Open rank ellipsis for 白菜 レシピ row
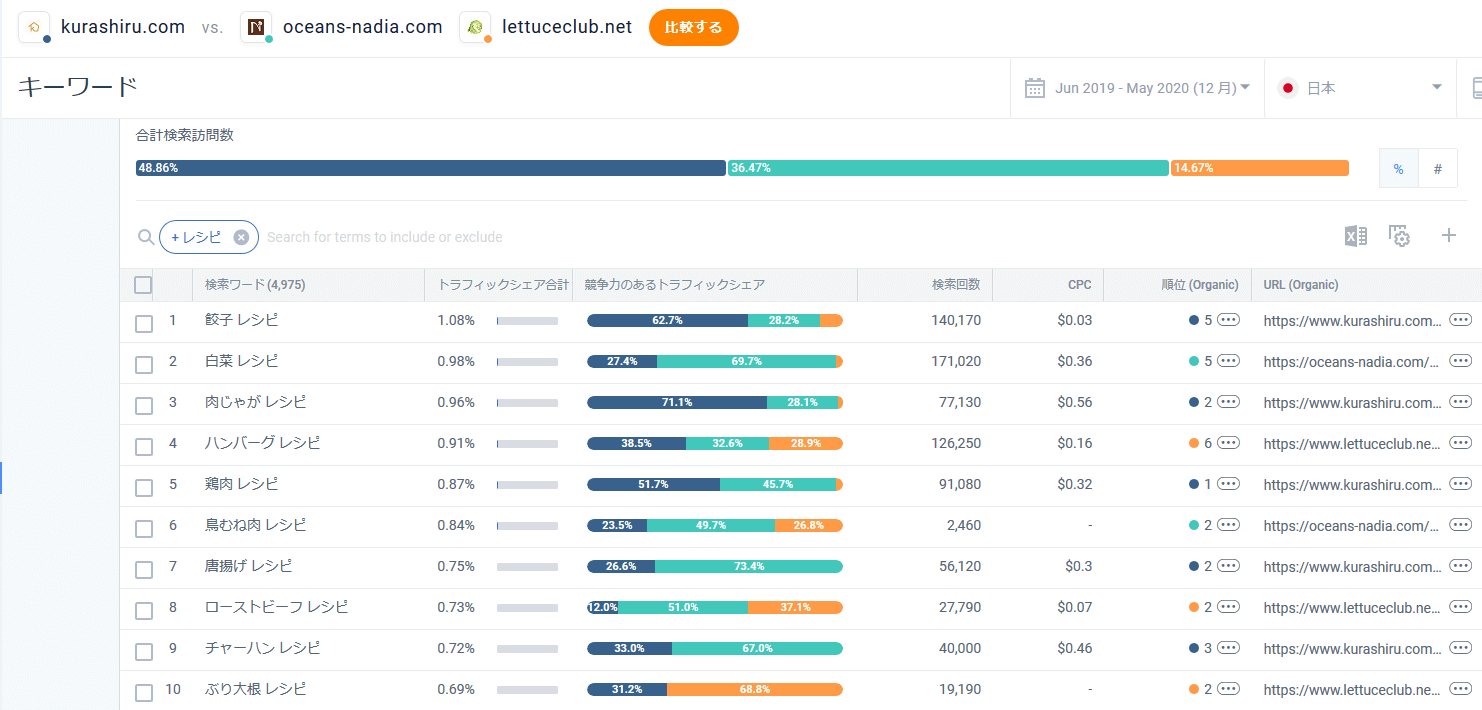This screenshot has width=1482, height=710. [1228, 361]
